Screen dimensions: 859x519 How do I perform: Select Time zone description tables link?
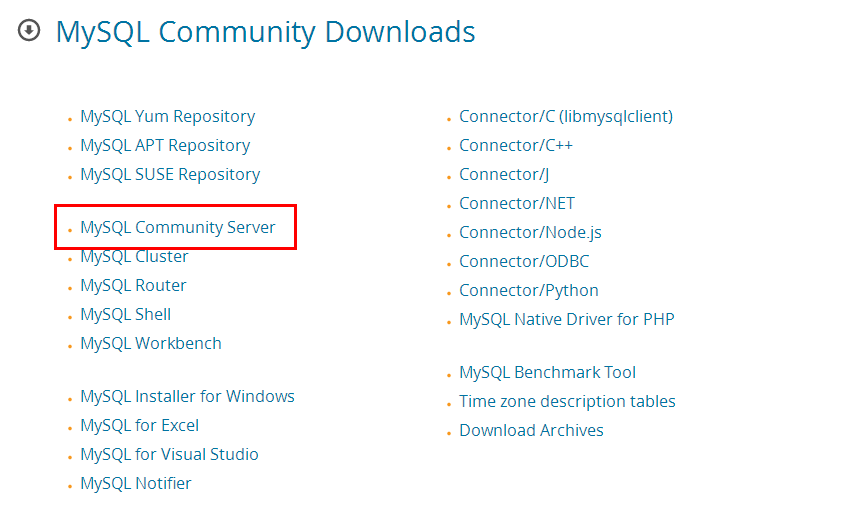(567, 402)
